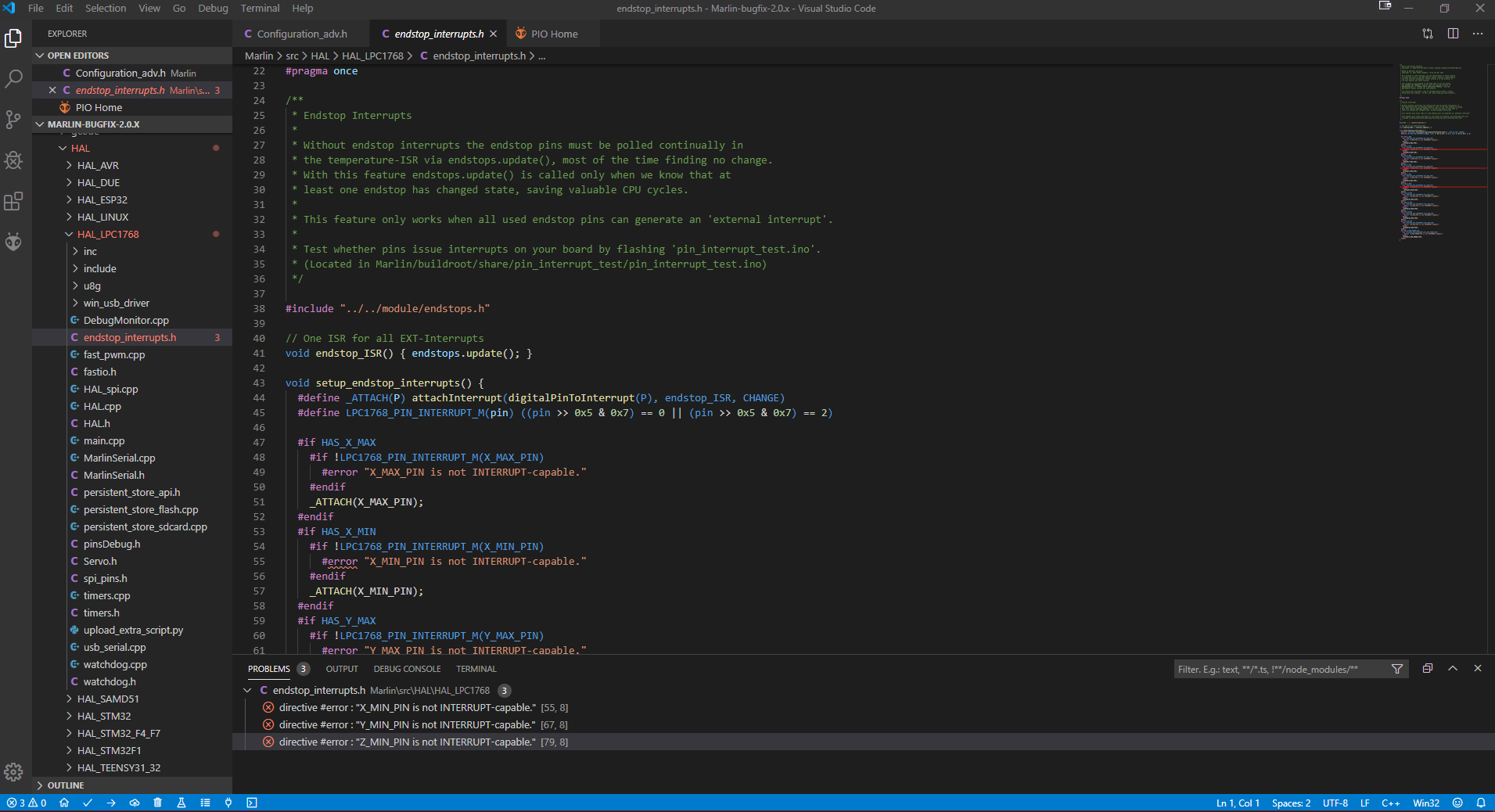Image resolution: width=1495 pixels, height=812 pixels.
Task: Expand the OUTLINE section
Action: [65, 785]
